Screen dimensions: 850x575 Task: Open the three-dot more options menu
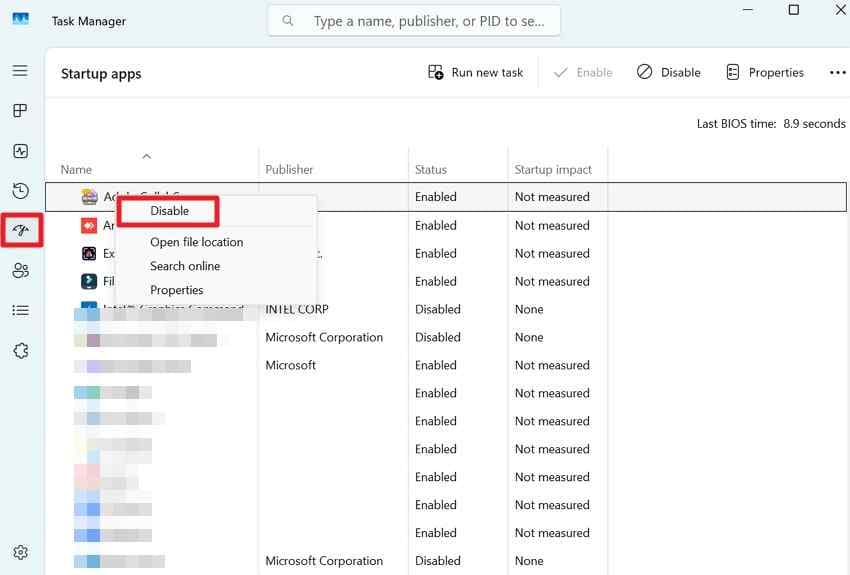[838, 72]
